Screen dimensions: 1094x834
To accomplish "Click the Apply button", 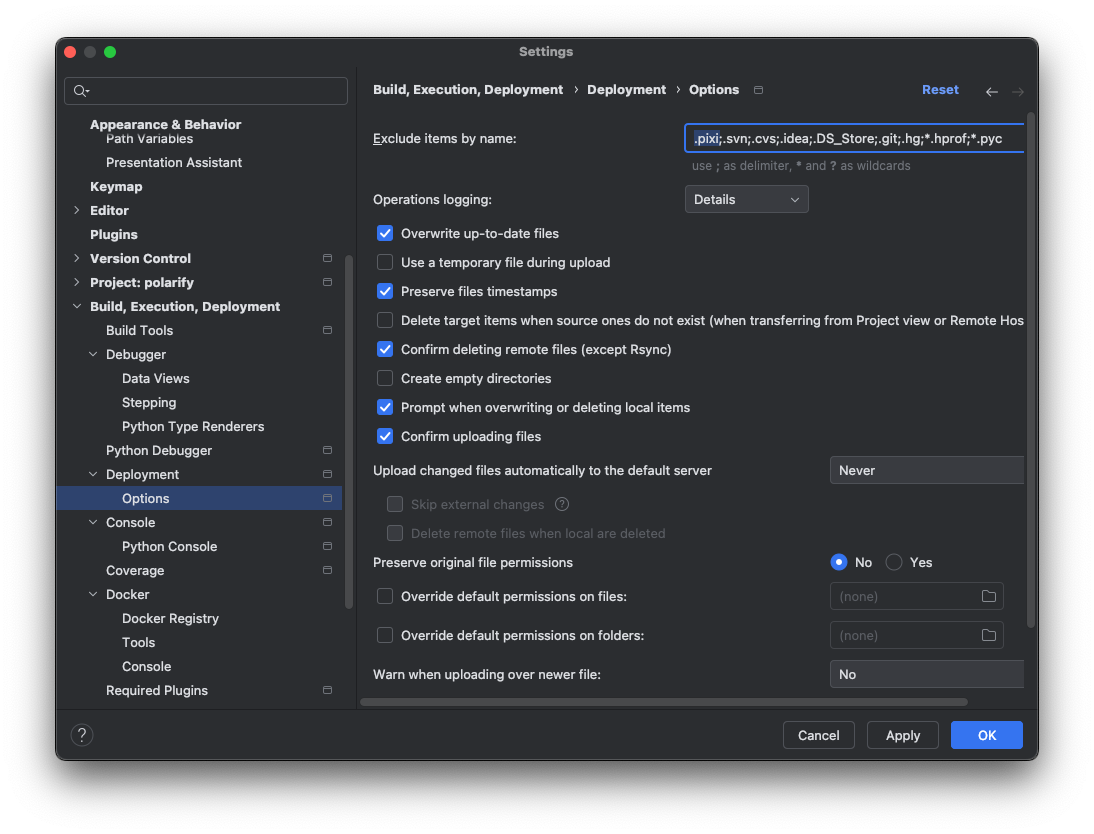I will (903, 735).
